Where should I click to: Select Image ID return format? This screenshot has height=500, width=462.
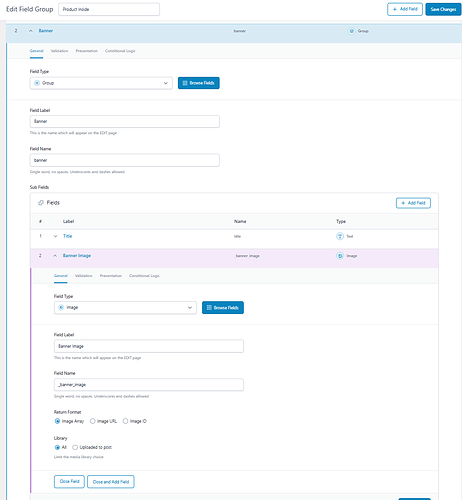[125, 421]
